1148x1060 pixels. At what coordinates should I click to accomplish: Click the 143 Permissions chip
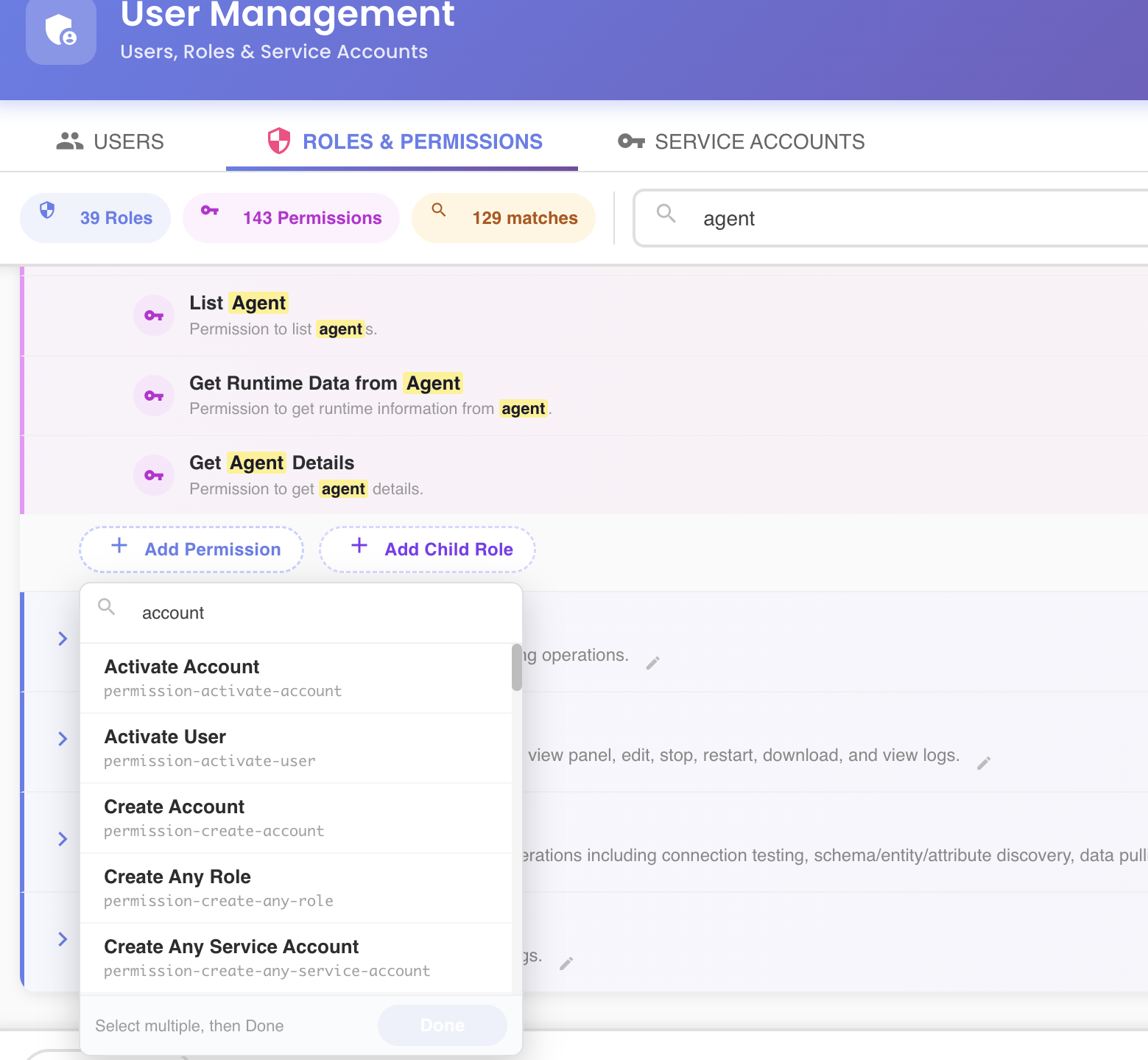coord(291,218)
